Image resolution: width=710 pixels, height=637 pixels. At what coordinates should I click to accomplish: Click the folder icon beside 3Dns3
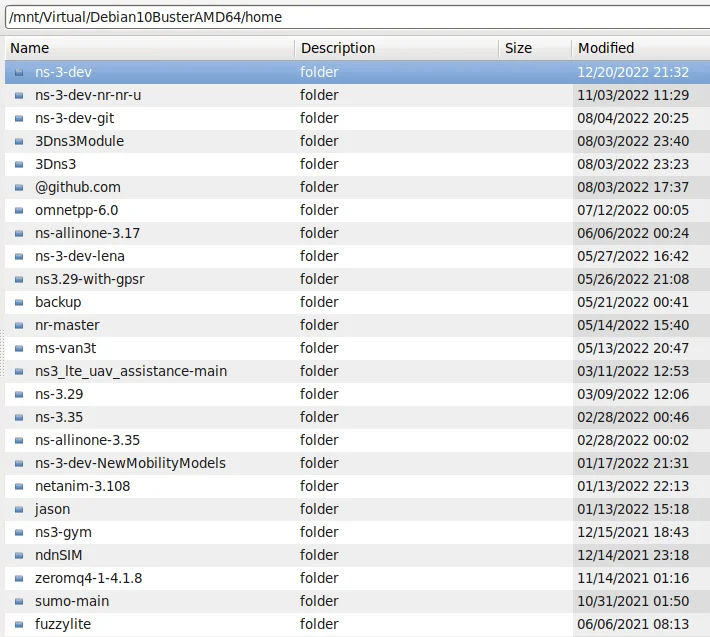point(19,164)
